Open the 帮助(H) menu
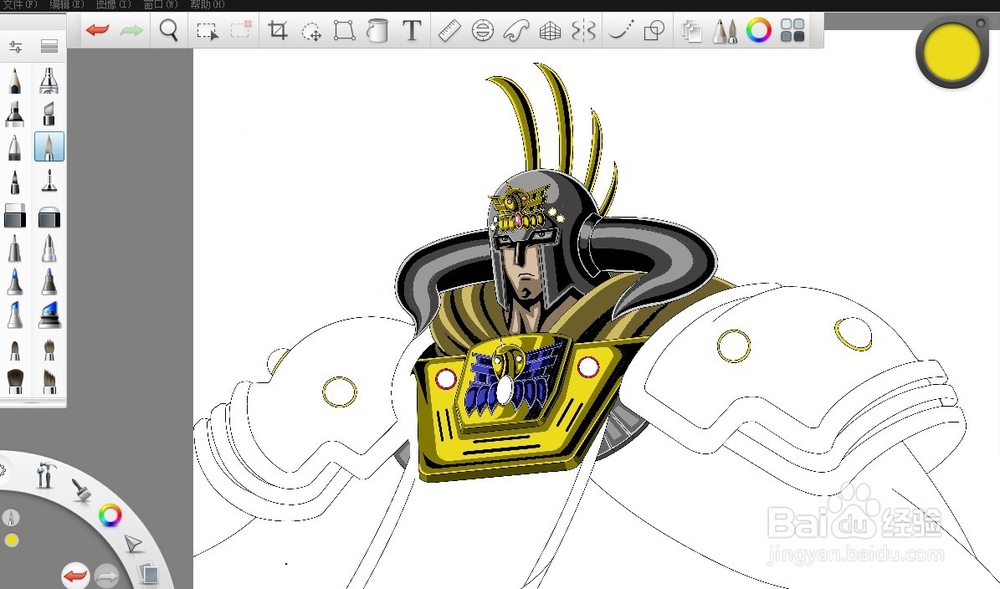 (x=207, y=4)
